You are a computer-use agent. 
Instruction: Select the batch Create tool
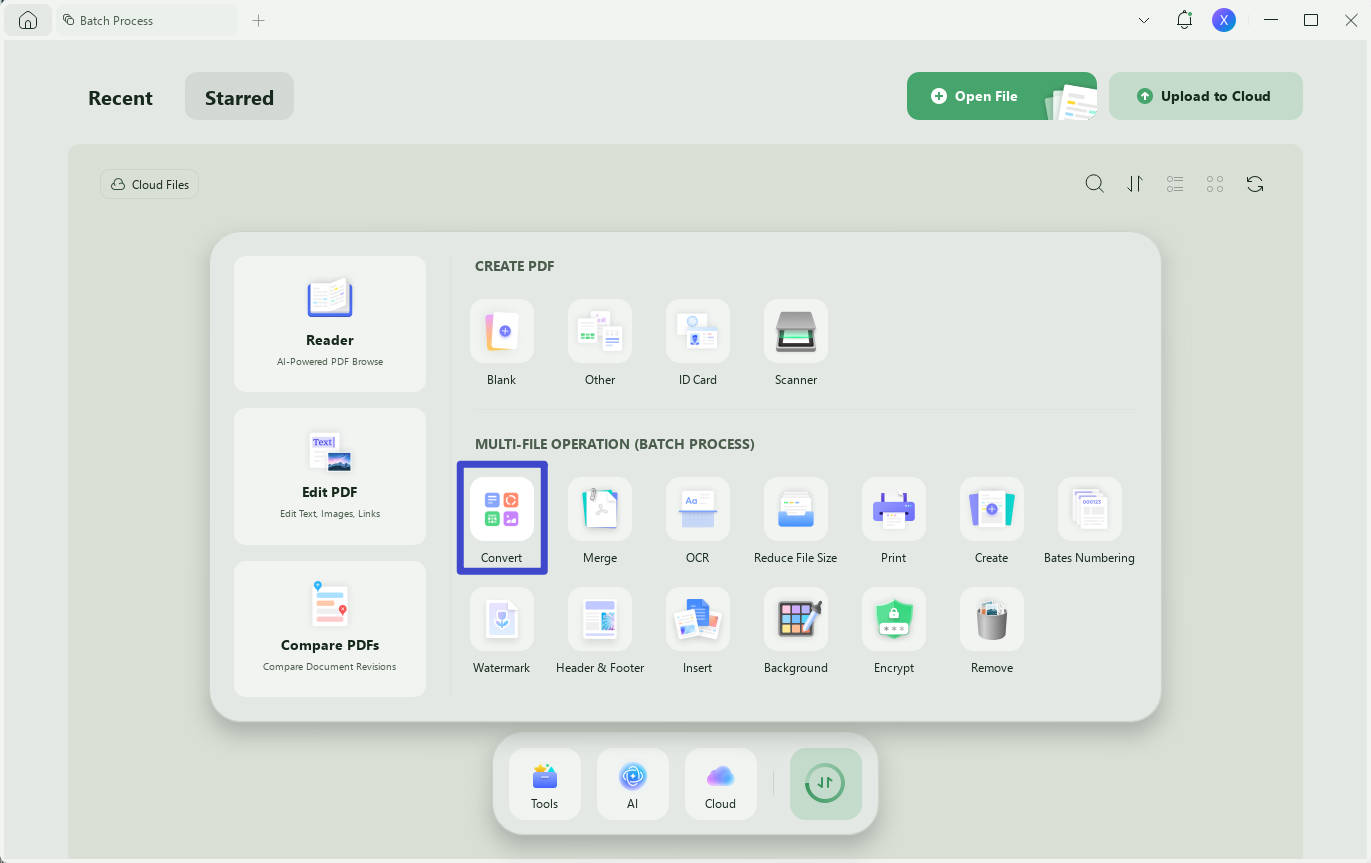[x=992, y=520]
